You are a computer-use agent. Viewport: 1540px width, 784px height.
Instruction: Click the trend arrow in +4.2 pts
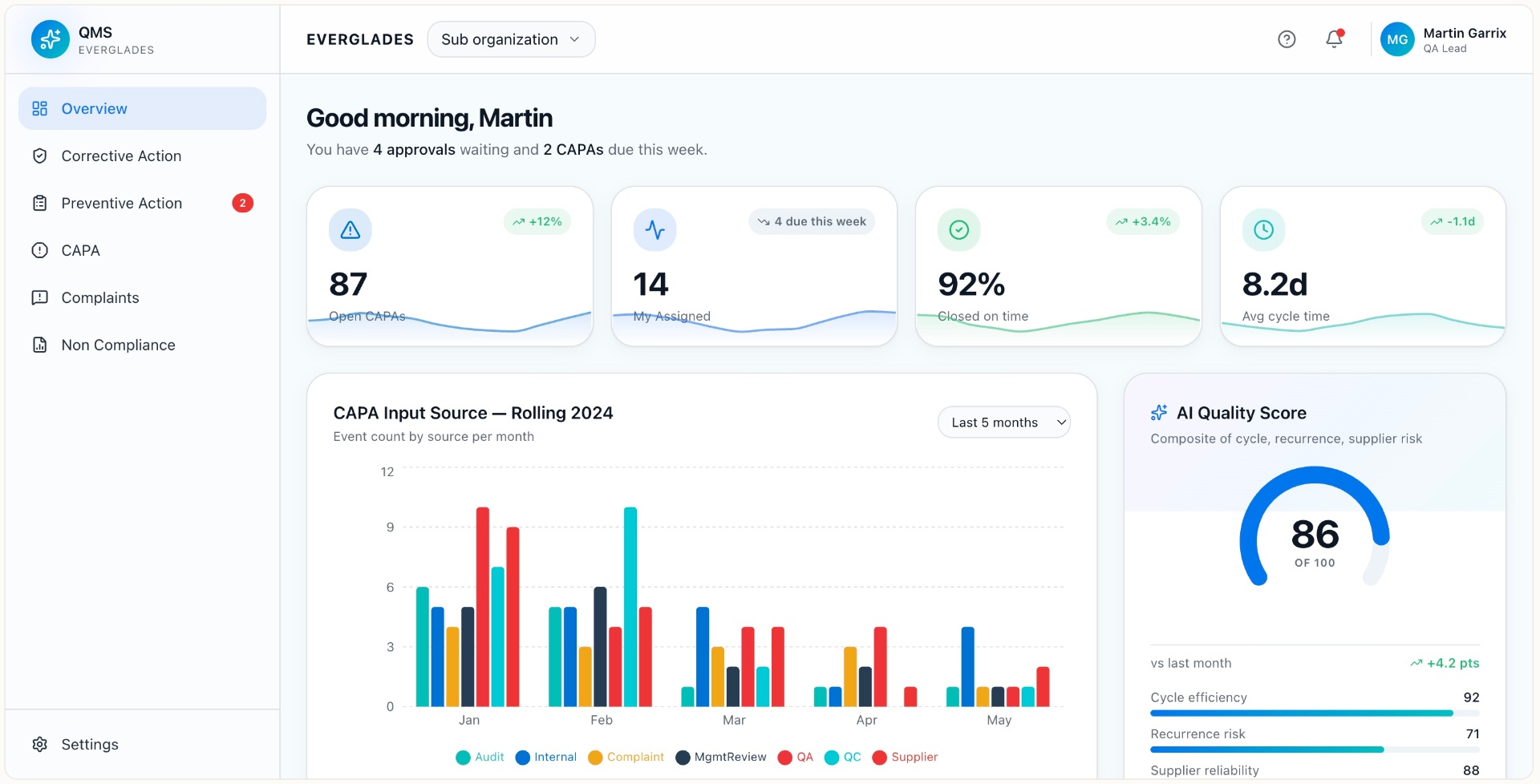[1416, 663]
